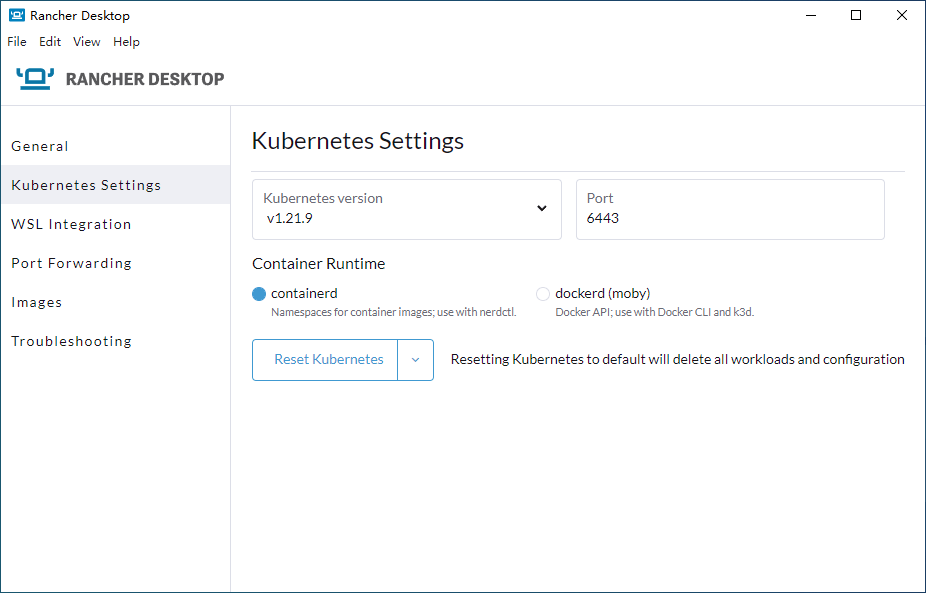The image size is (926, 593).
Task: Maximize the Rancher Desktop window
Action: point(856,15)
